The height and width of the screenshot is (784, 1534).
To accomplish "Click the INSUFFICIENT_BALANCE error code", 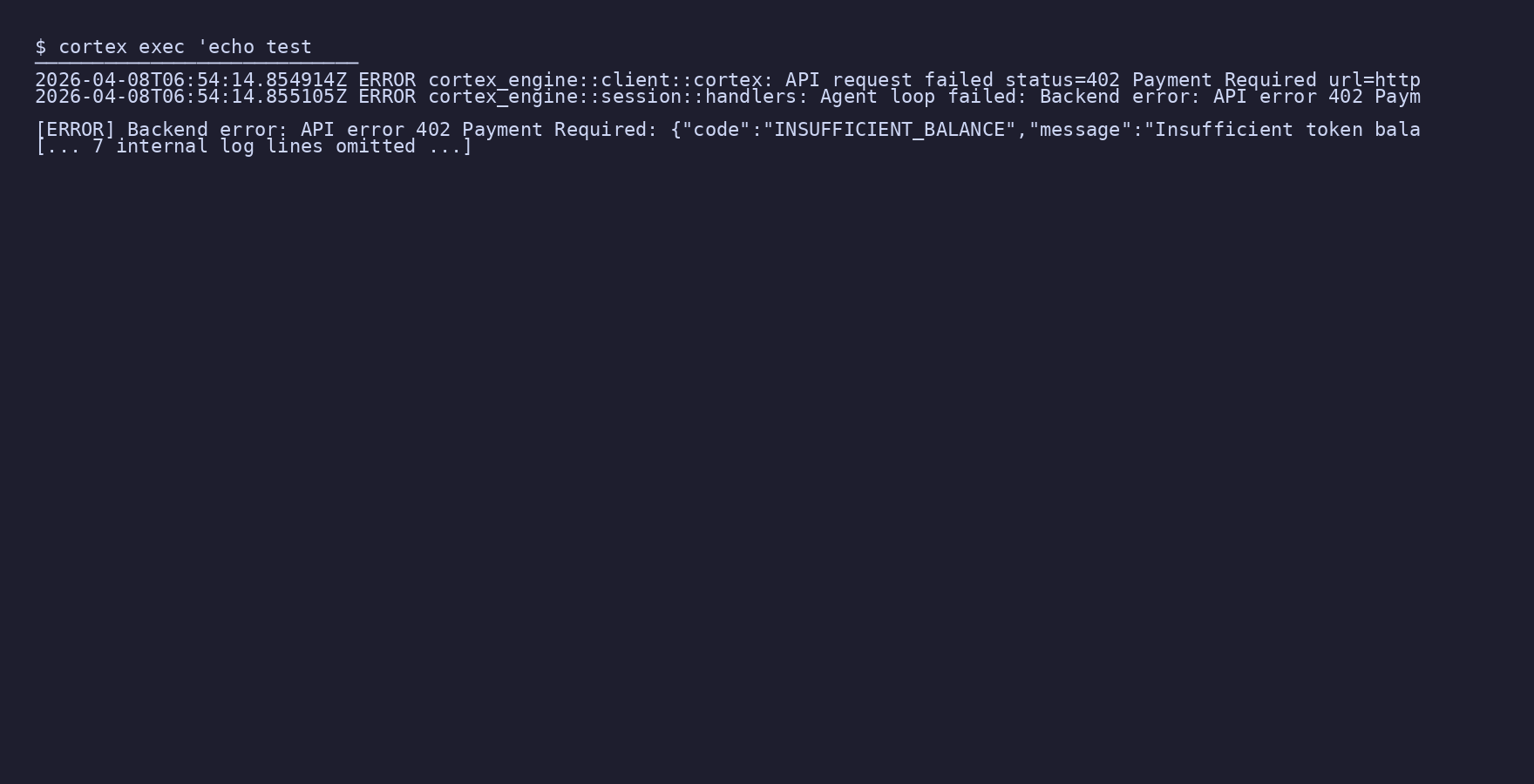I will [889, 130].
